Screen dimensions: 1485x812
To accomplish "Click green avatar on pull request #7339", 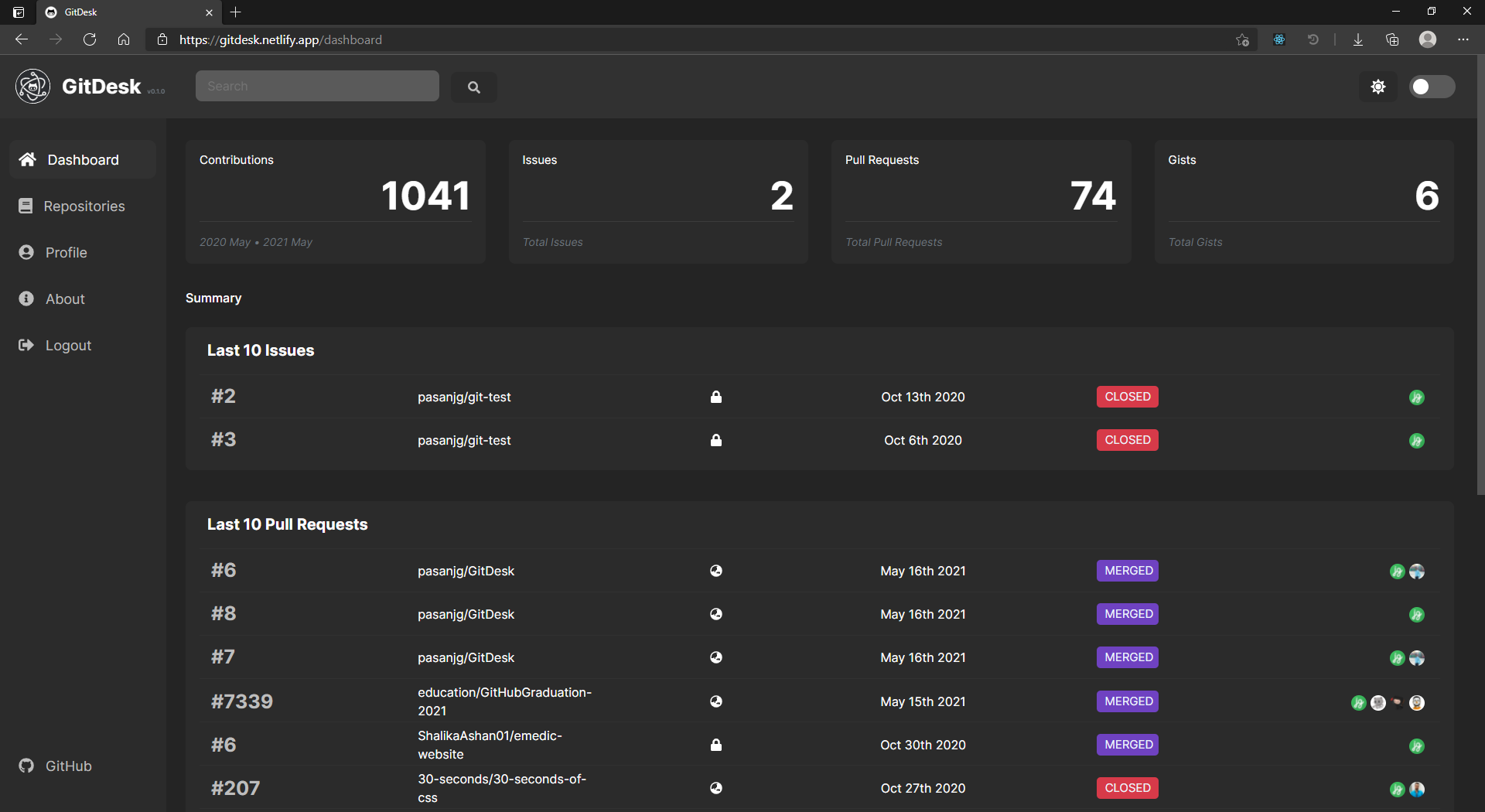I will [1359, 703].
